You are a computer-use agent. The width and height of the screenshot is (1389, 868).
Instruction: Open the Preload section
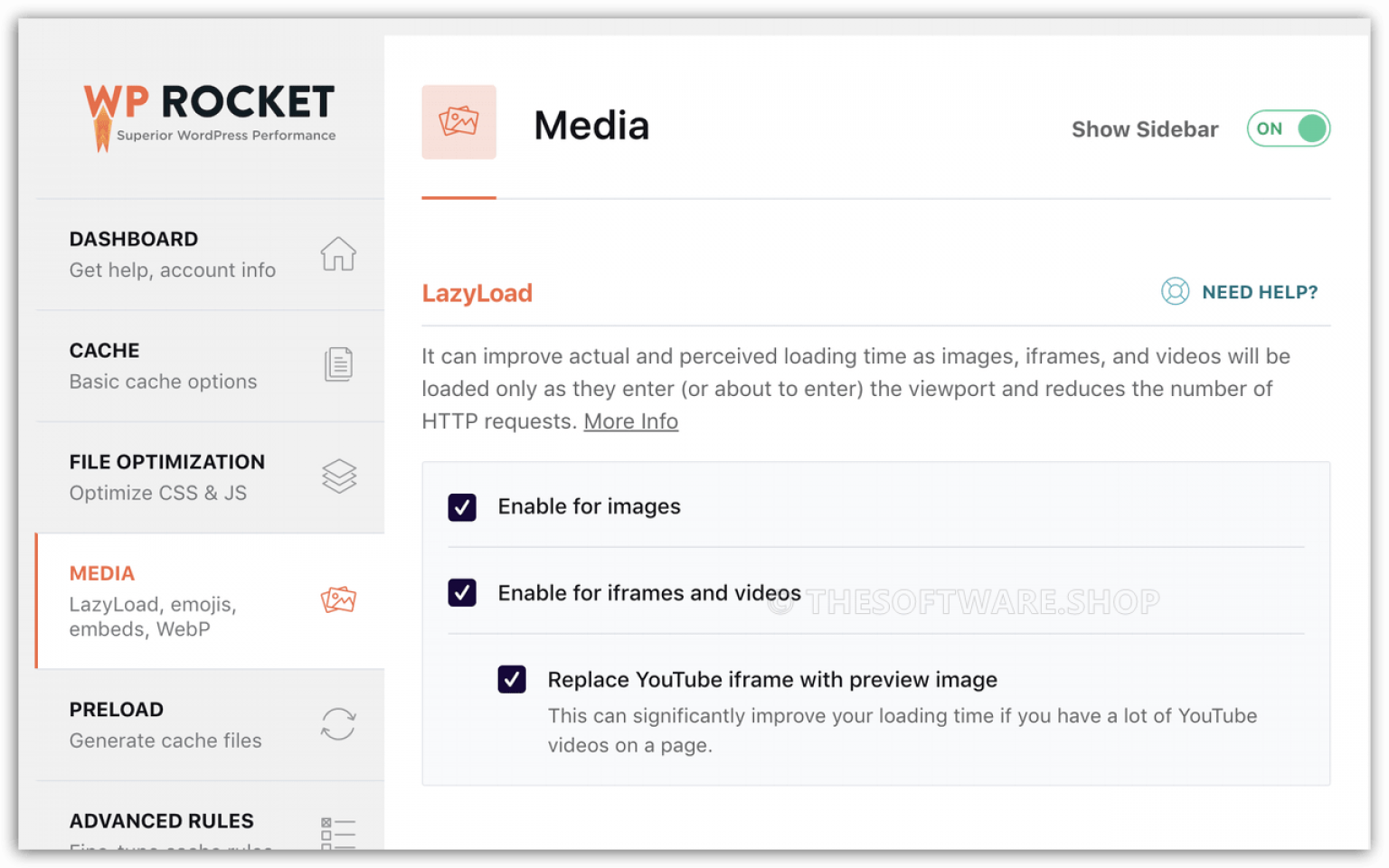(210, 724)
